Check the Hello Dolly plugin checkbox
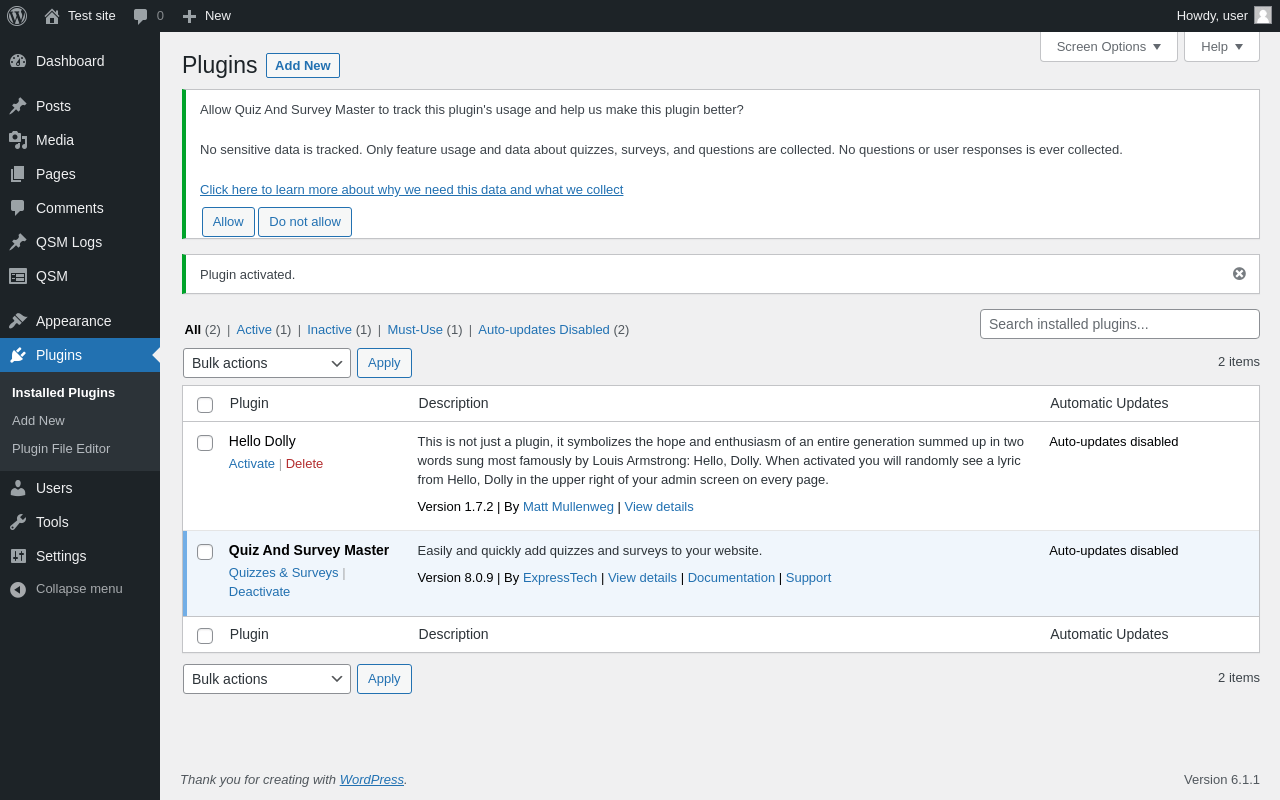This screenshot has height=800, width=1280. point(205,443)
